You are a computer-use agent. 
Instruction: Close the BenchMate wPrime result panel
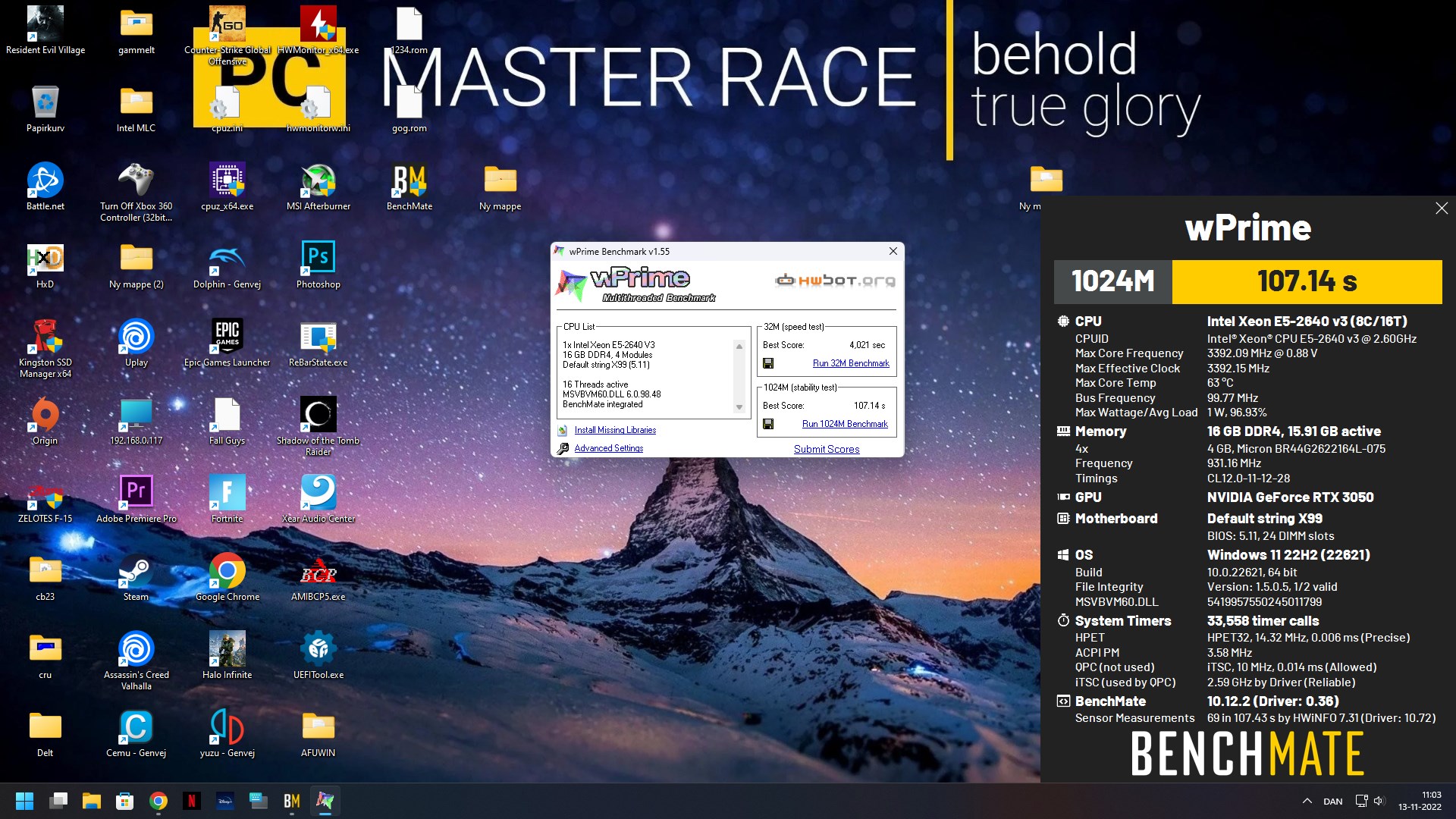(x=1442, y=208)
